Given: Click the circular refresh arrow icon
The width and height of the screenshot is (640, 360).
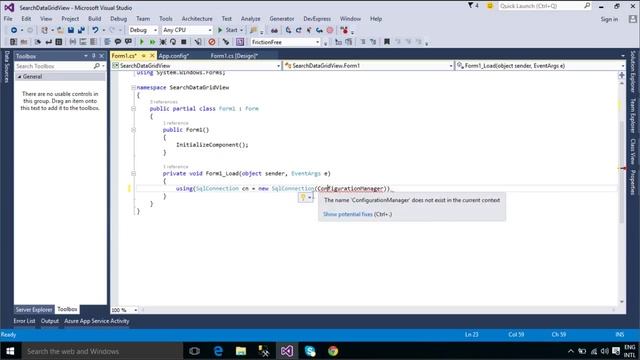Looking at the screenshot, I should tap(173, 42).
